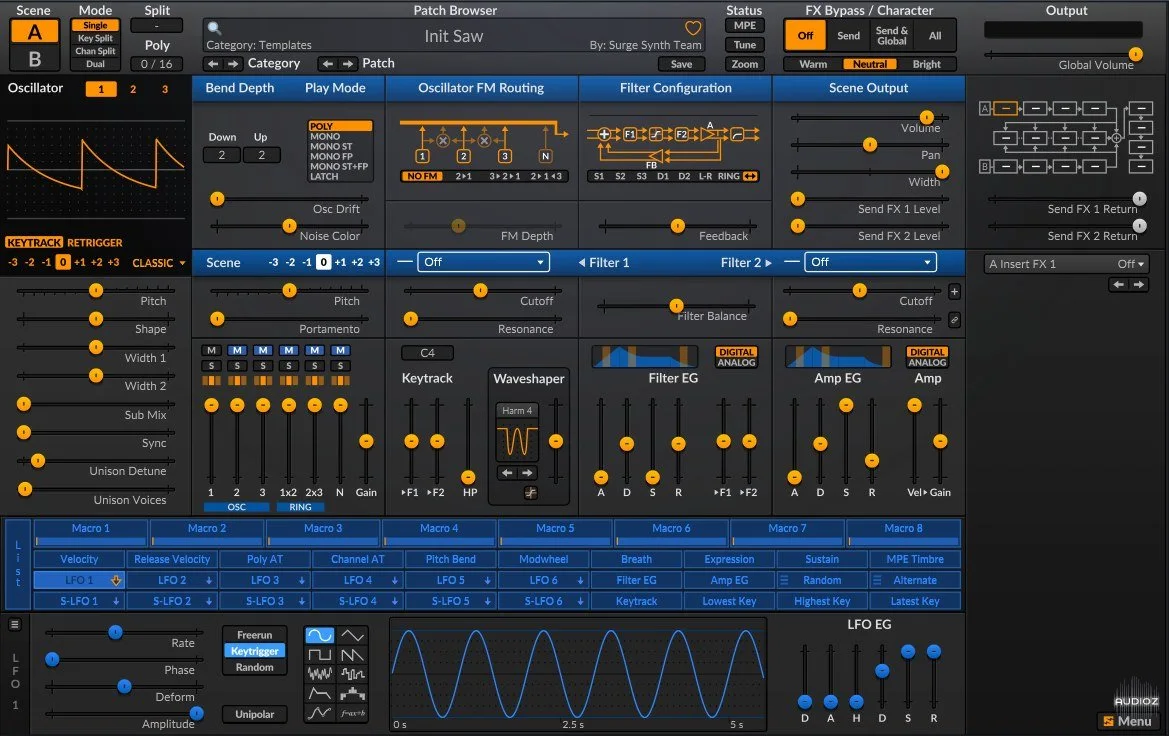The image size is (1169, 736).
Task: Click the waveshaper analysis icon below arrows
Action: (530, 493)
